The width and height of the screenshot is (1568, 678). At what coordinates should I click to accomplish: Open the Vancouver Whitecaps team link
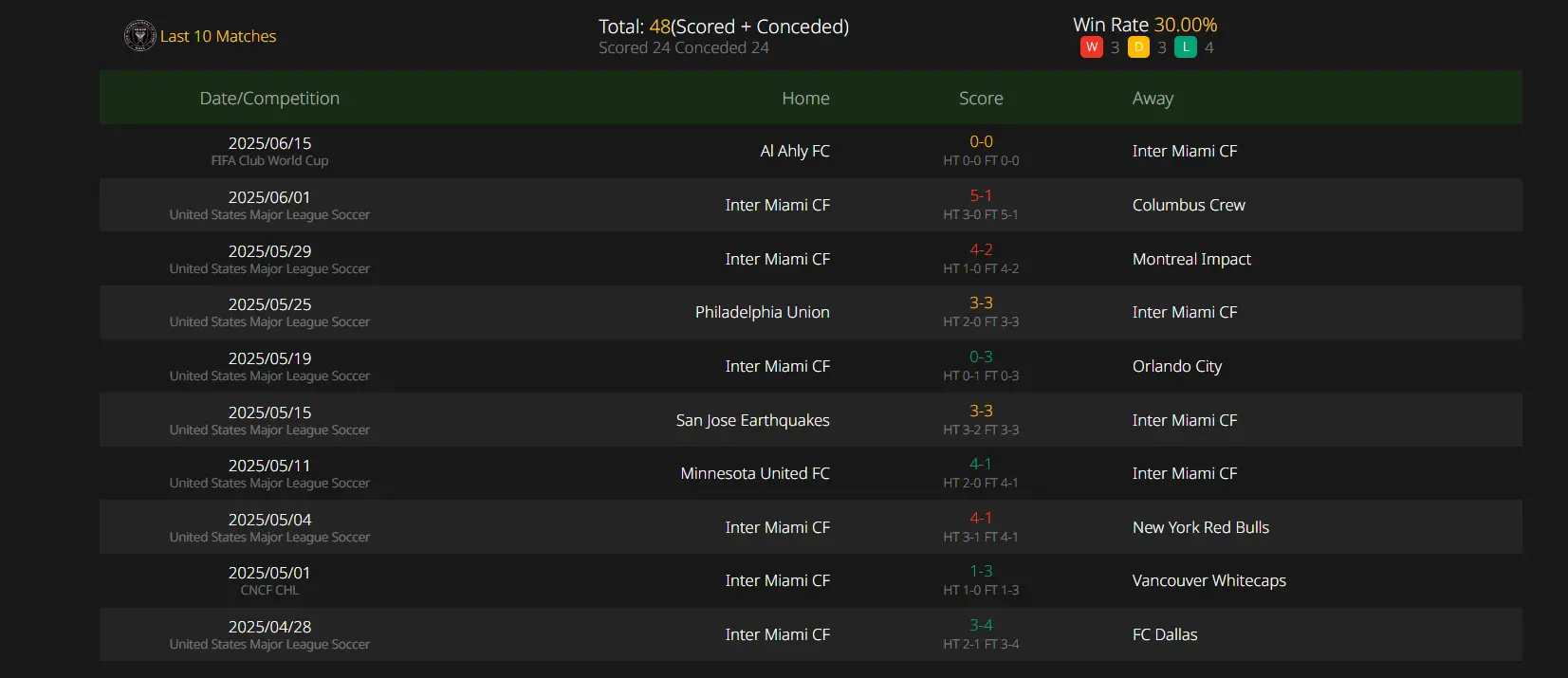pyautogui.click(x=1209, y=580)
